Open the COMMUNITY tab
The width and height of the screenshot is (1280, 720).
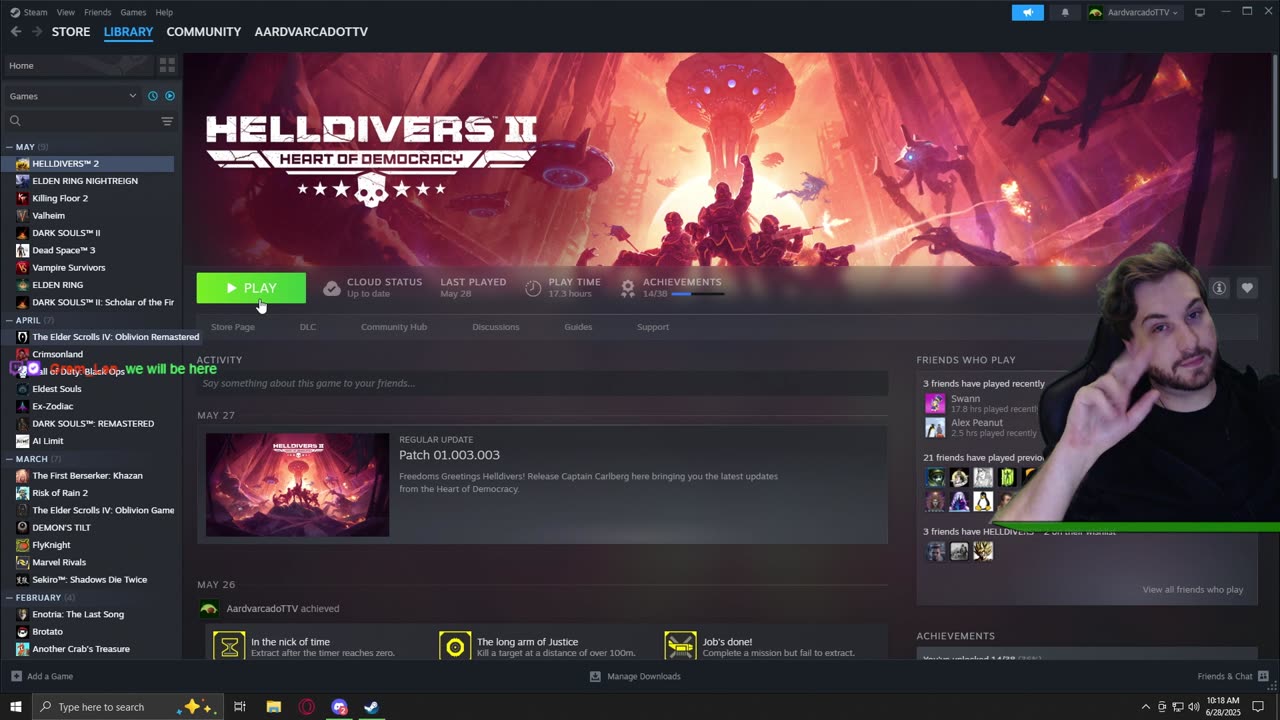pos(203,32)
